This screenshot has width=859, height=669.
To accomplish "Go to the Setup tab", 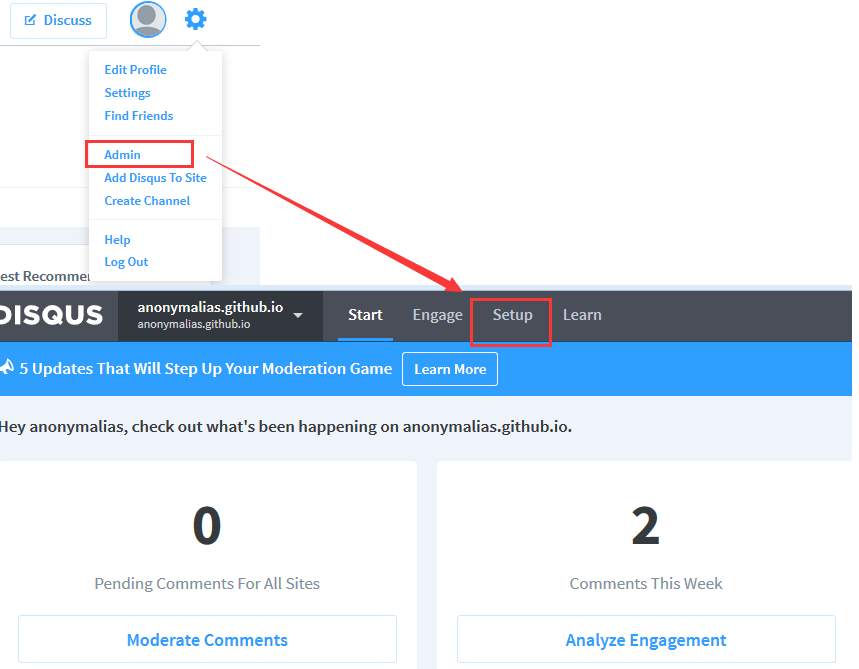I will coord(512,315).
